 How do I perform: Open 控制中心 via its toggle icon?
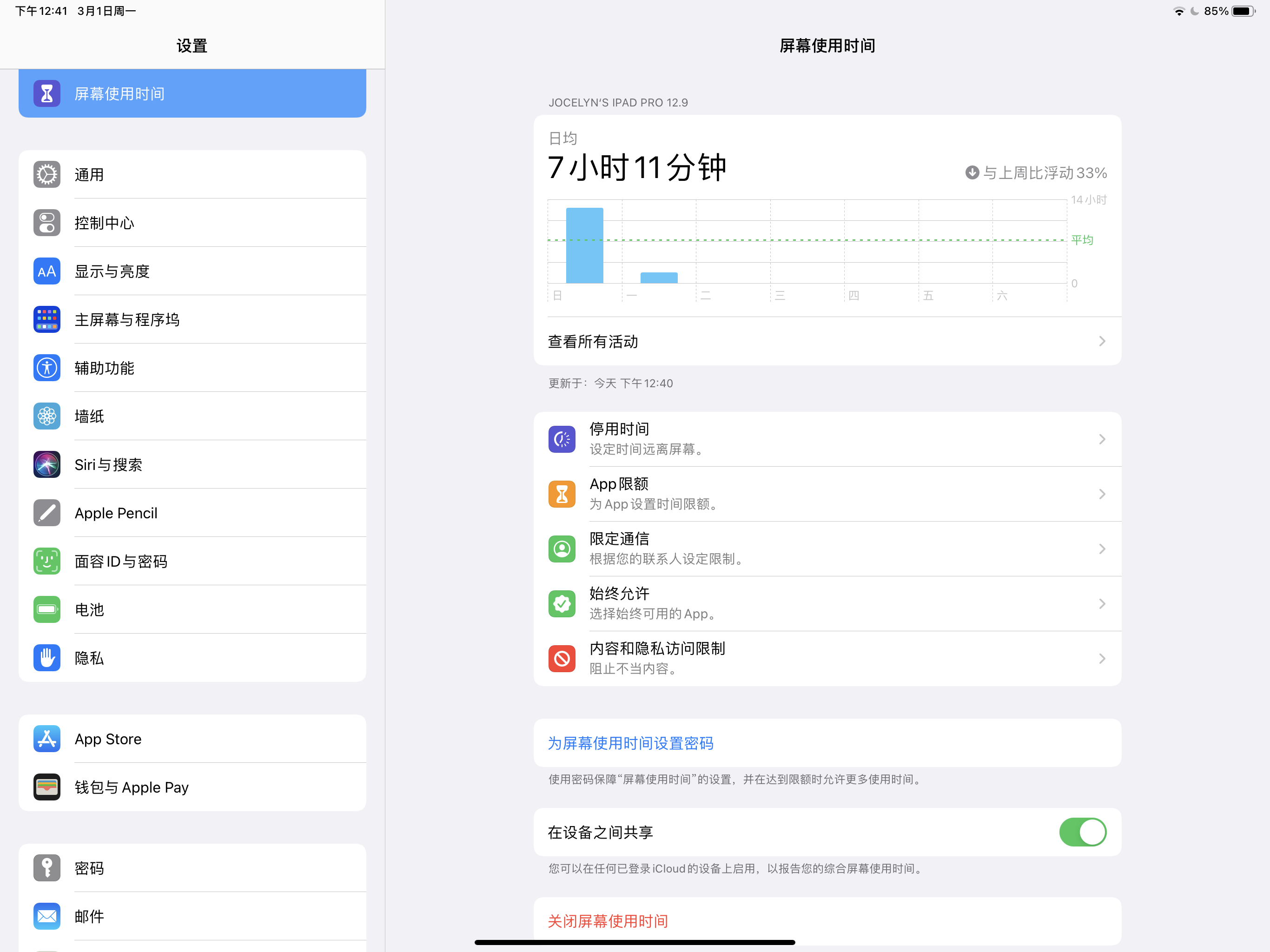coord(46,223)
